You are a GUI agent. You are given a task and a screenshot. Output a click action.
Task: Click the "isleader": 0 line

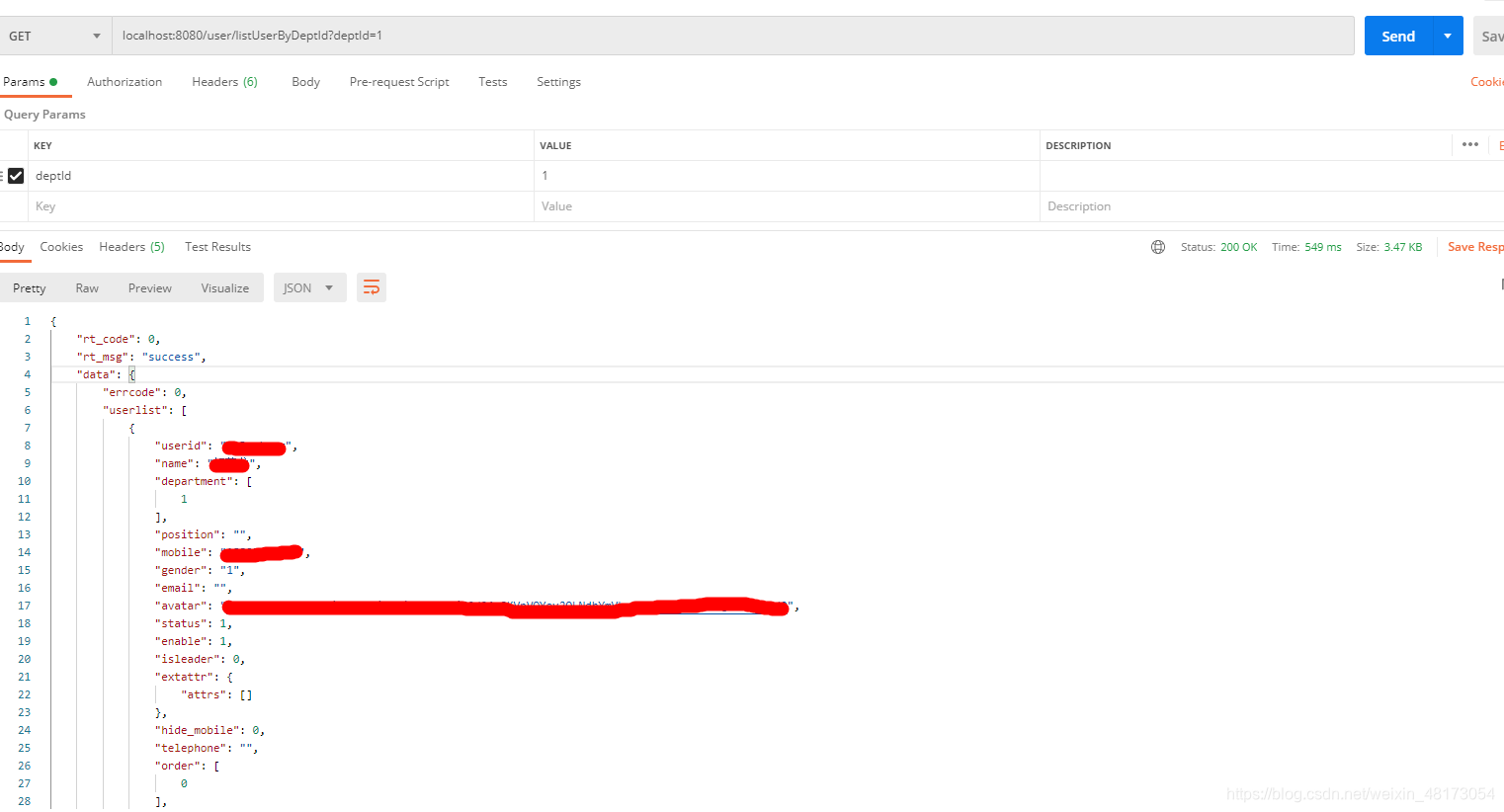(200, 659)
